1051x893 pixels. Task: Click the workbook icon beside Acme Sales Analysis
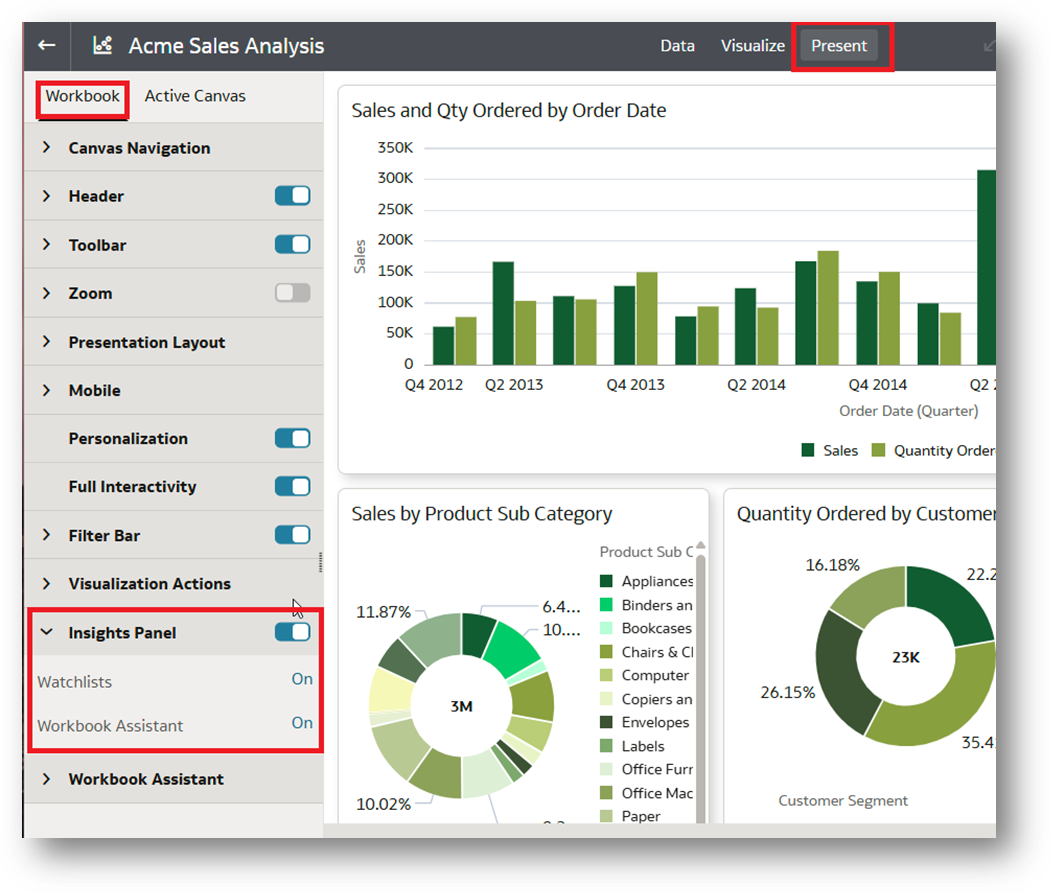102,45
